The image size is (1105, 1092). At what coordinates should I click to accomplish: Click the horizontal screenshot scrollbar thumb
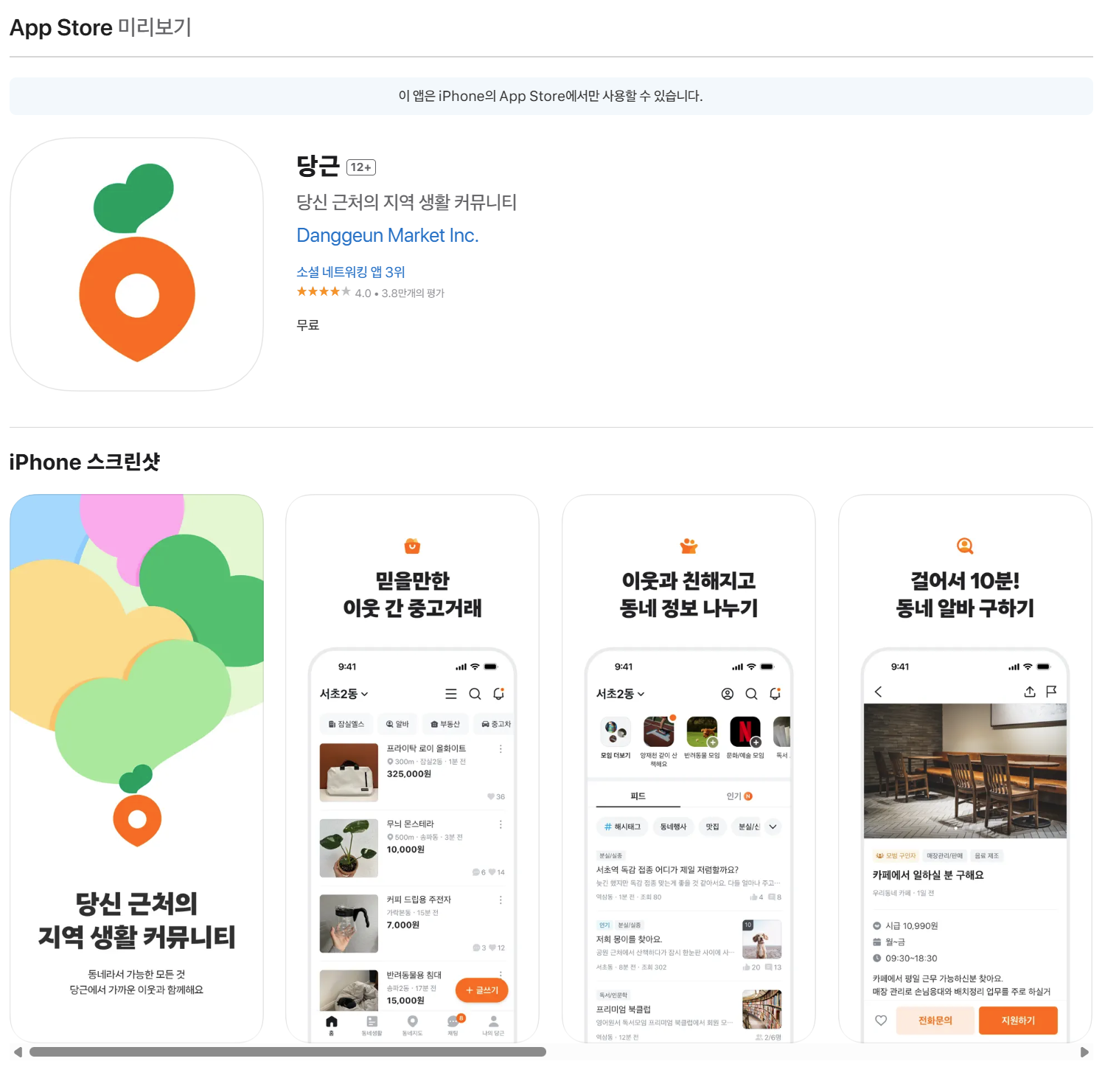click(287, 1052)
